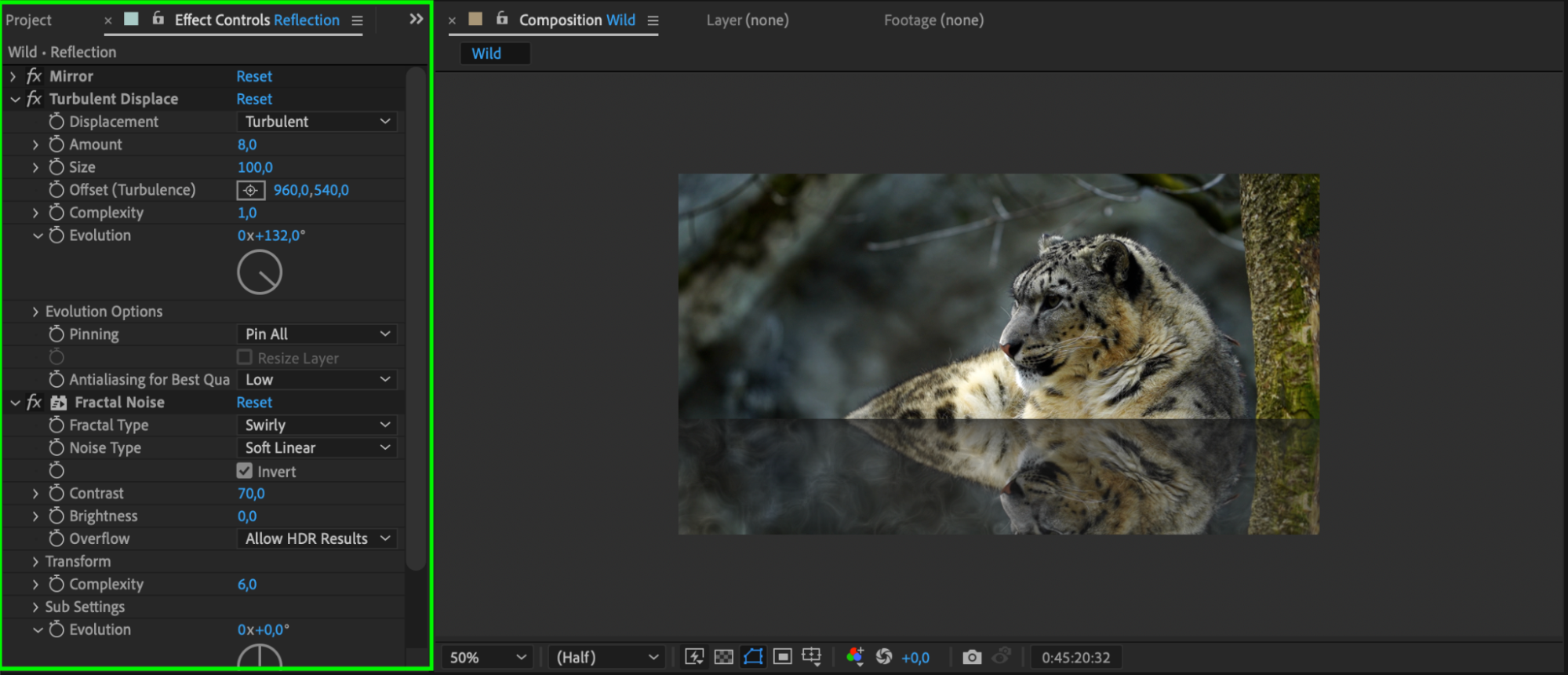1568x675 pixels.
Task: Open grid and guide options icon
Action: (x=812, y=657)
